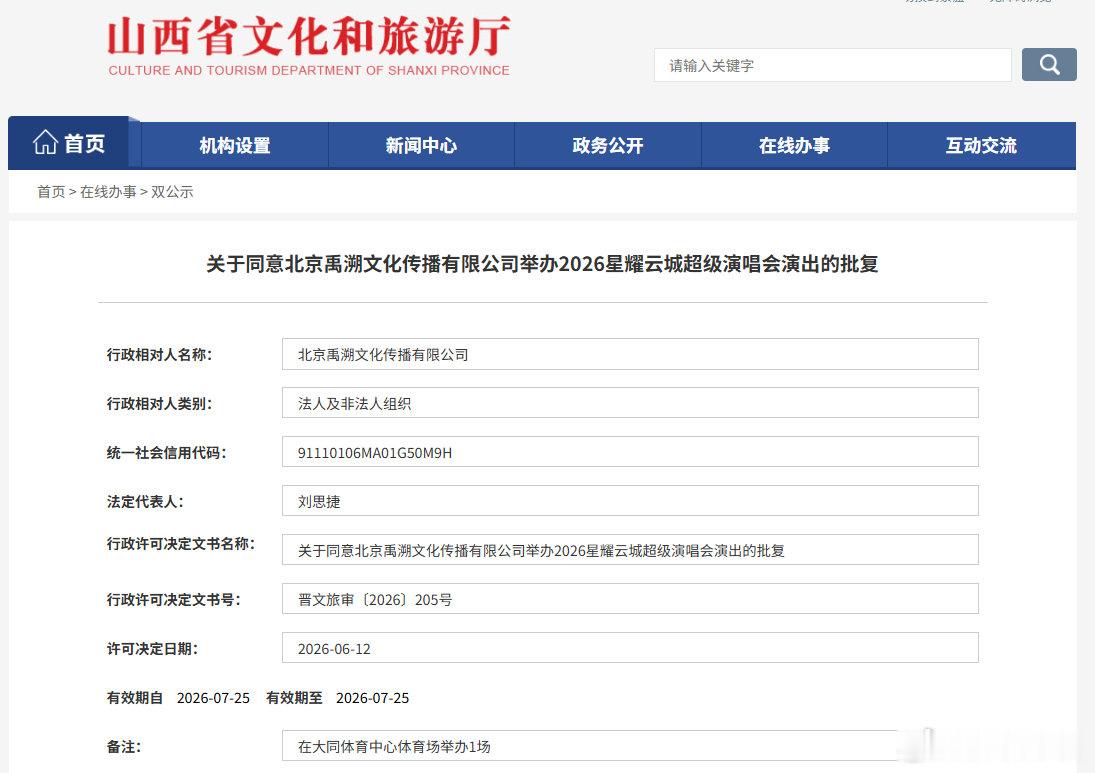Open the 政务公开 menu tab

pos(608,145)
